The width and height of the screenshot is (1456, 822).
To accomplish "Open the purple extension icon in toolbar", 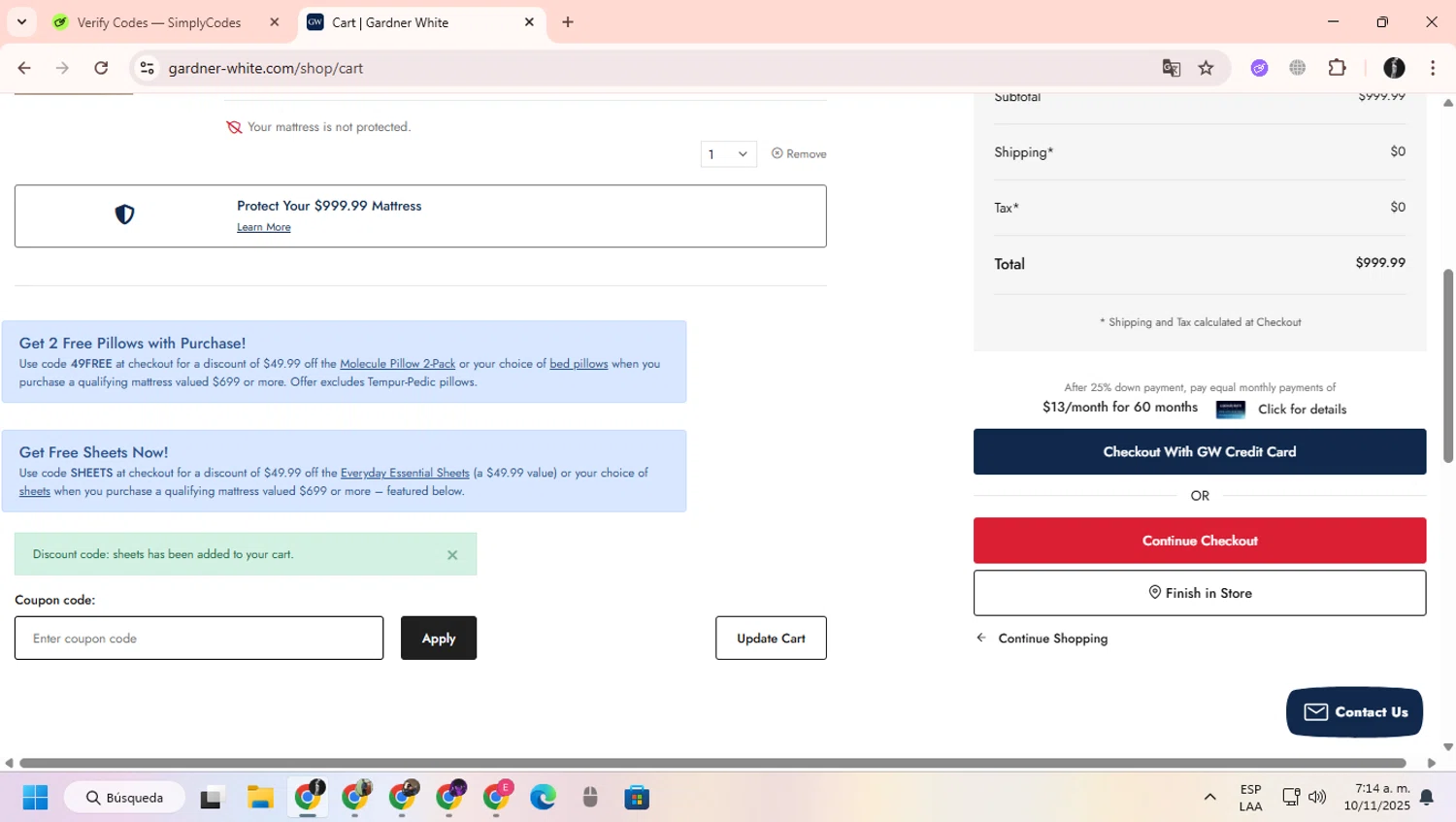I will (x=1259, y=68).
